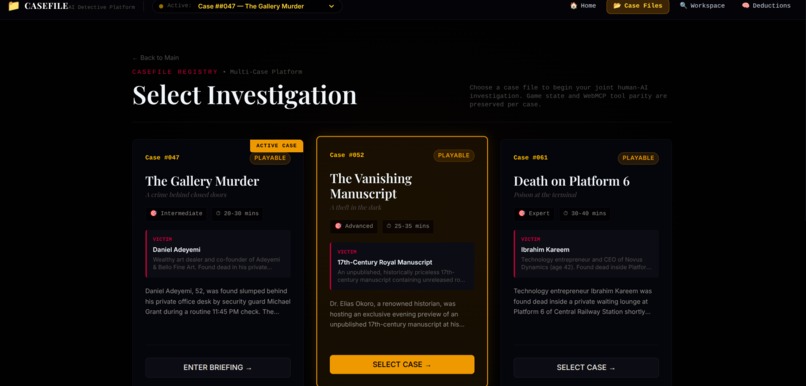Click the Case #052 label
Screen dimensions: 806x386
(x=346, y=155)
